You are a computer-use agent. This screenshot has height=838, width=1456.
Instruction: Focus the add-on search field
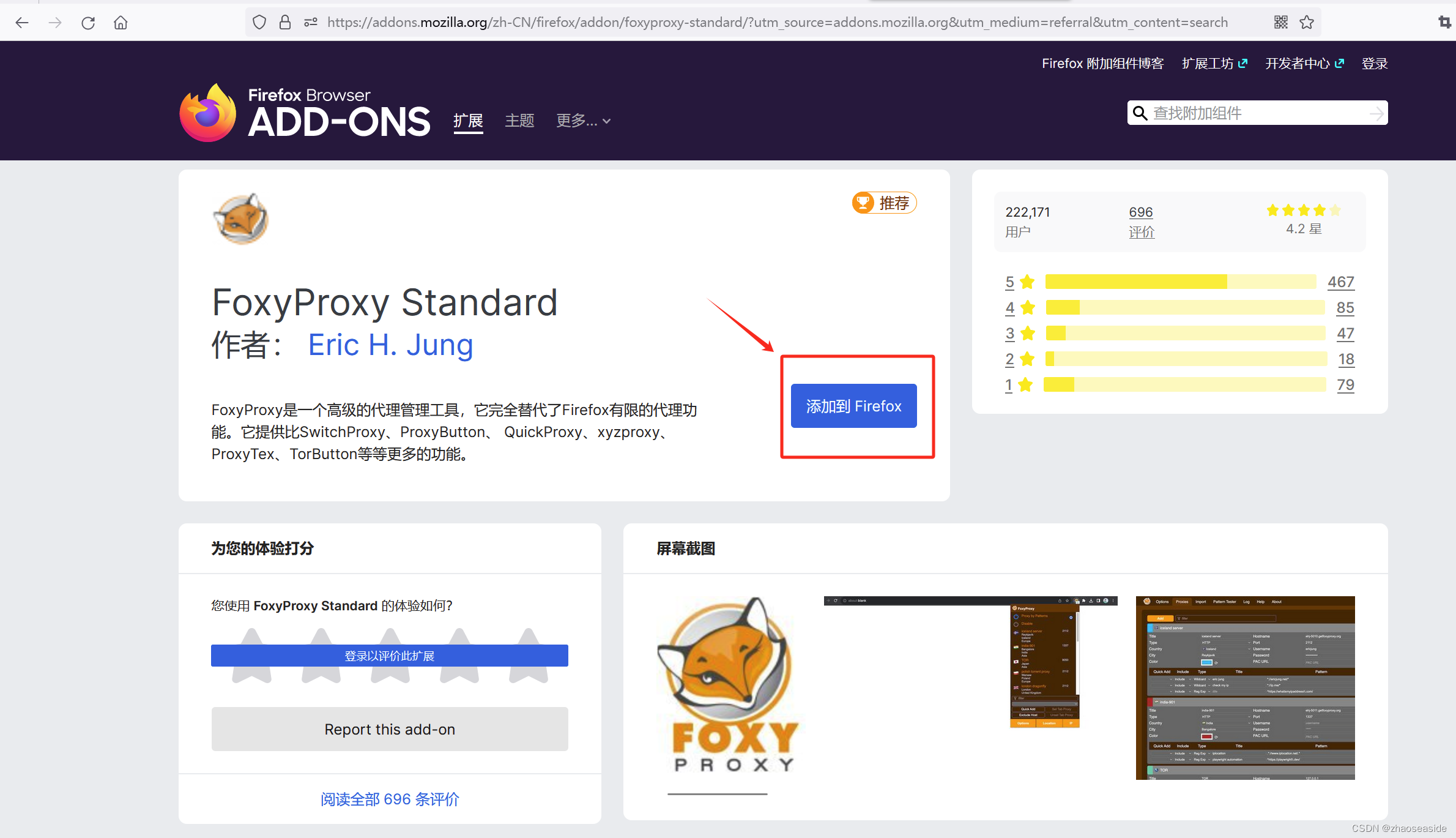point(1257,113)
